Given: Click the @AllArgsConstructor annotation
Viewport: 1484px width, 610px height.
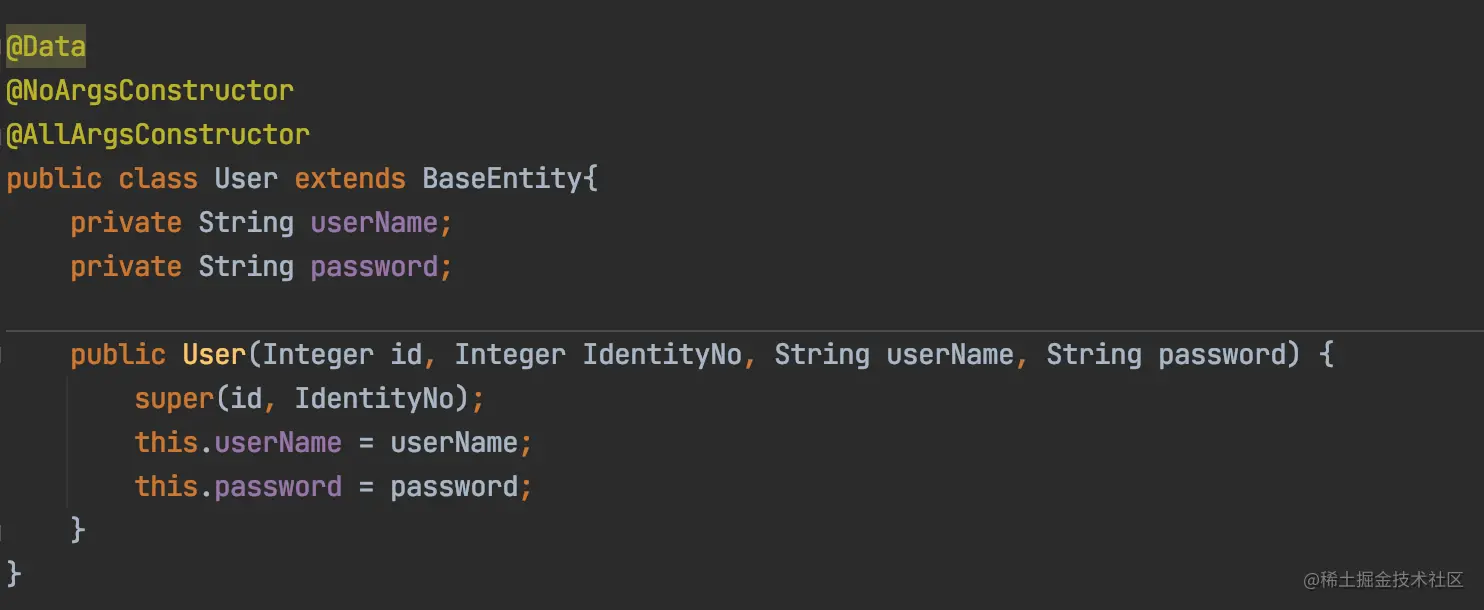Looking at the screenshot, I should point(158,135).
